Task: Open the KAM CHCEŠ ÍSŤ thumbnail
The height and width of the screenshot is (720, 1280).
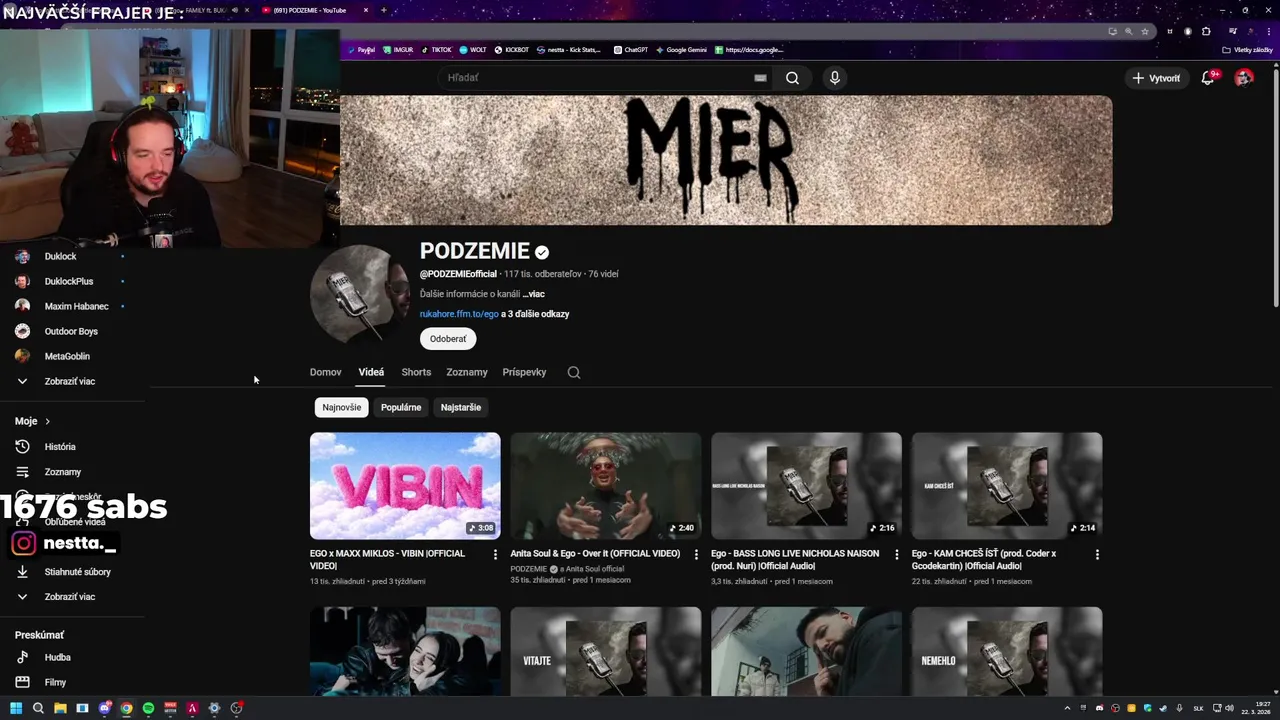Action: [x=1007, y=486]
